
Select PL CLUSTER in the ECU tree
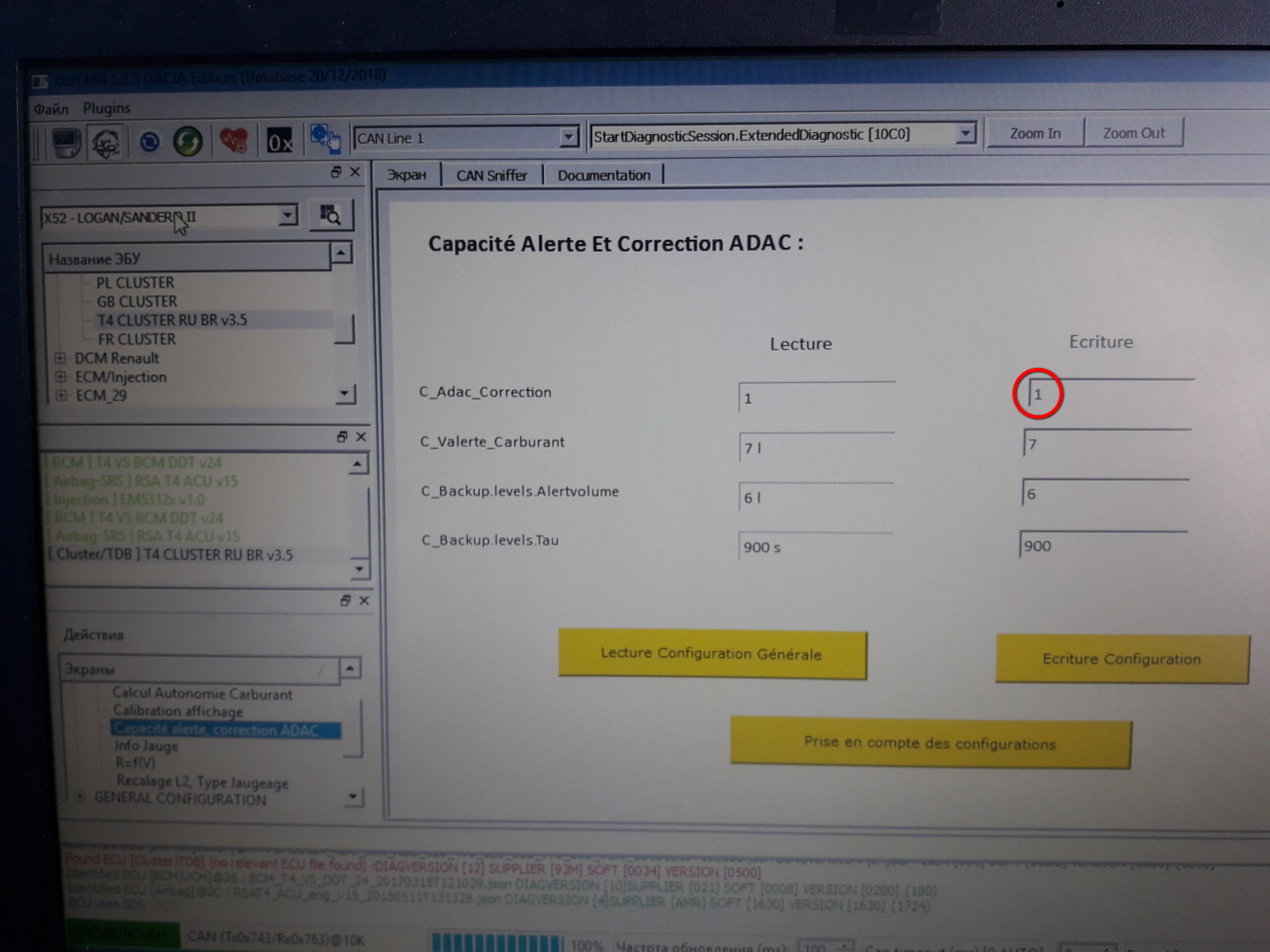tap(136, 283)
